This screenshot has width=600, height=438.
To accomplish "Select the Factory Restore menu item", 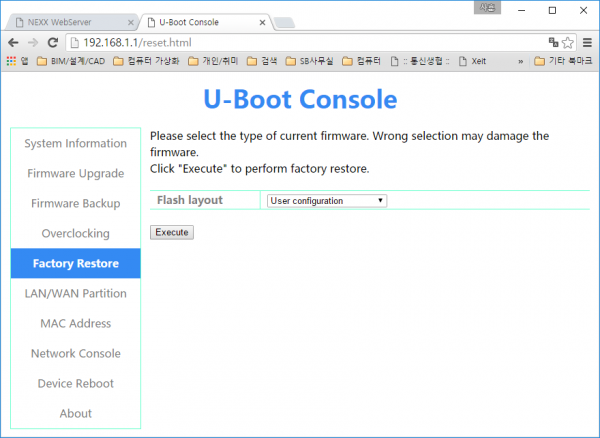I will pyautogui.click(x=75, y=263).
